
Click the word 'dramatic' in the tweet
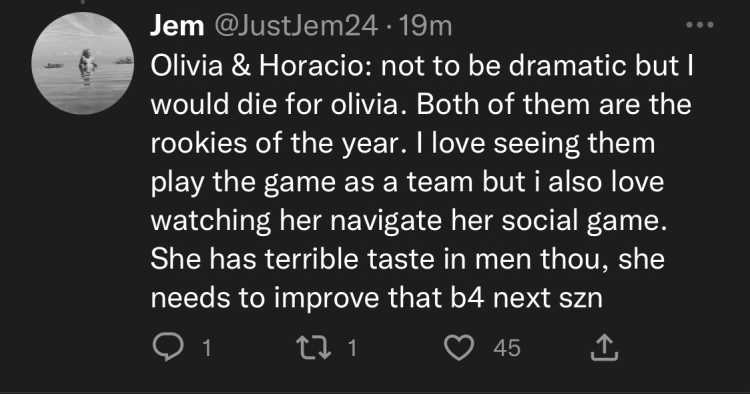click(568, 66)
